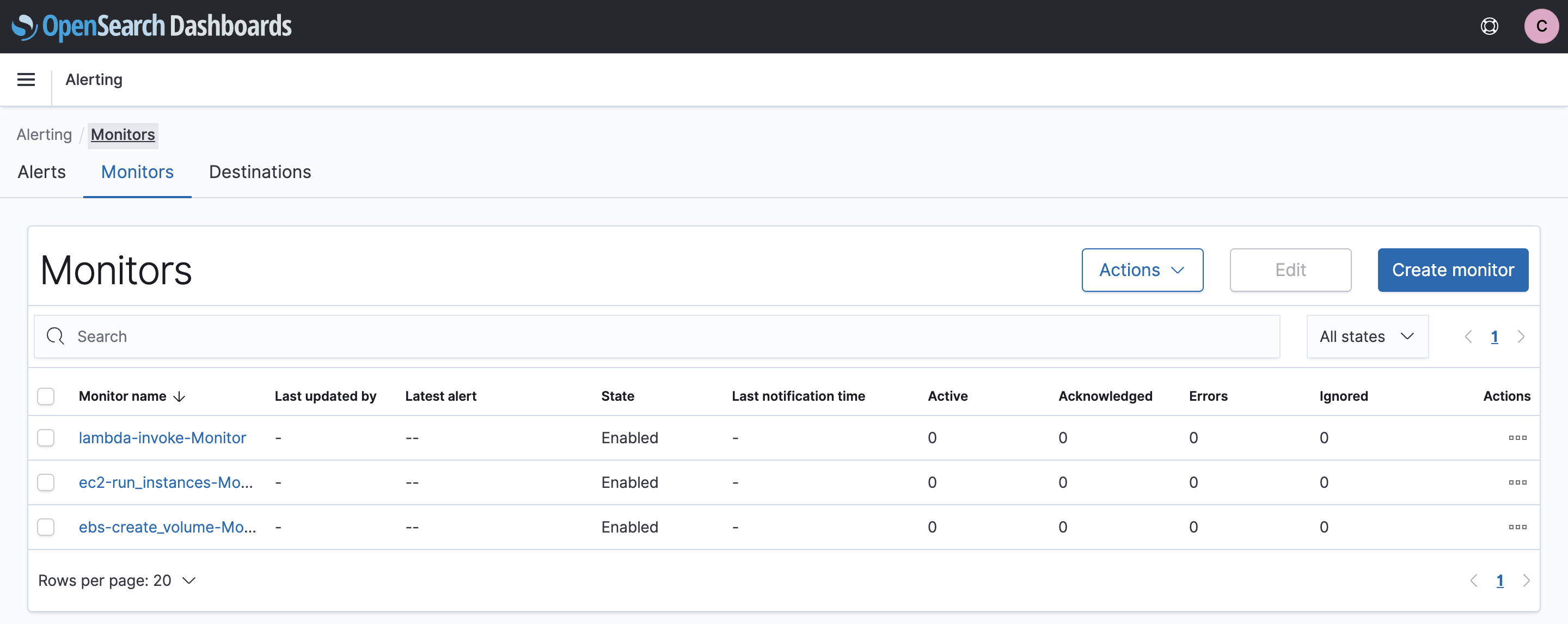
Task: Click the Create monitor button
Action: [x=1453, y=269]
